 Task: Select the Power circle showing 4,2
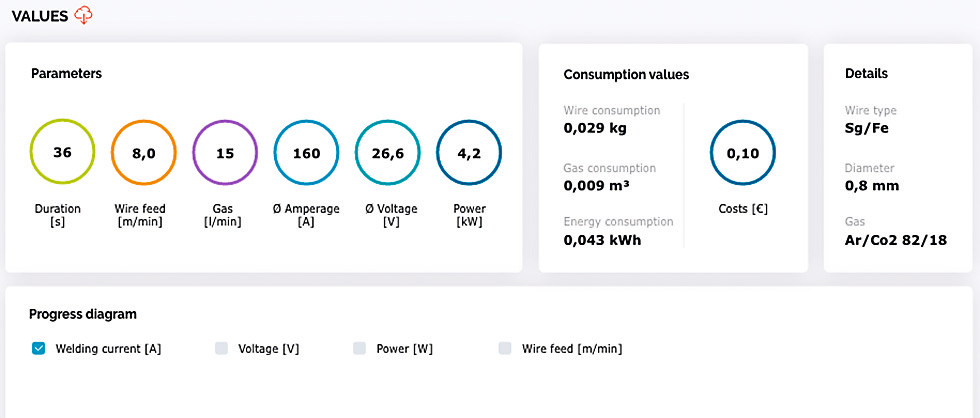click(469, 153)
